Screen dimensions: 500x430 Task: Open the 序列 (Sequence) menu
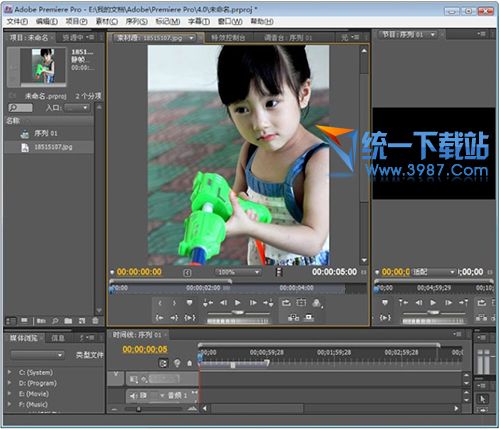tap(137, 22)
